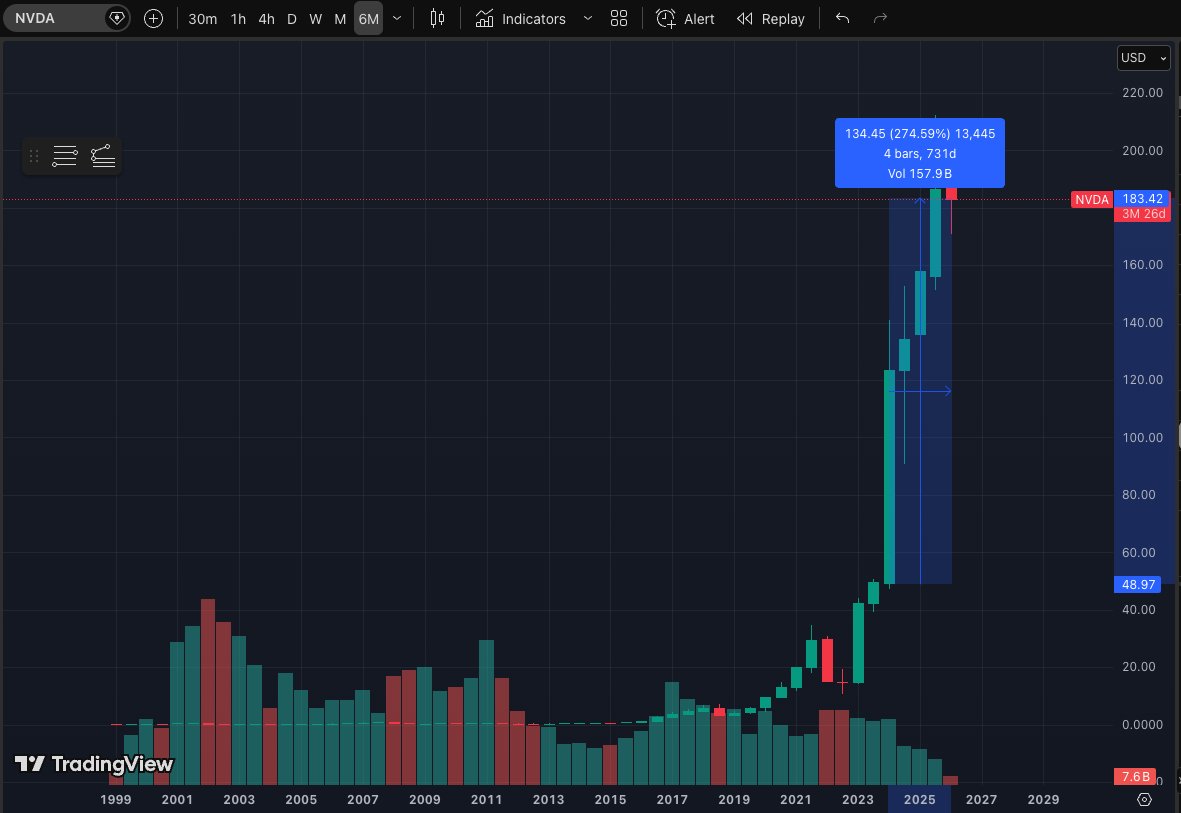1181x813 pixels.
Task: Select the candlestick chart type icon
Action: point(437,18)
